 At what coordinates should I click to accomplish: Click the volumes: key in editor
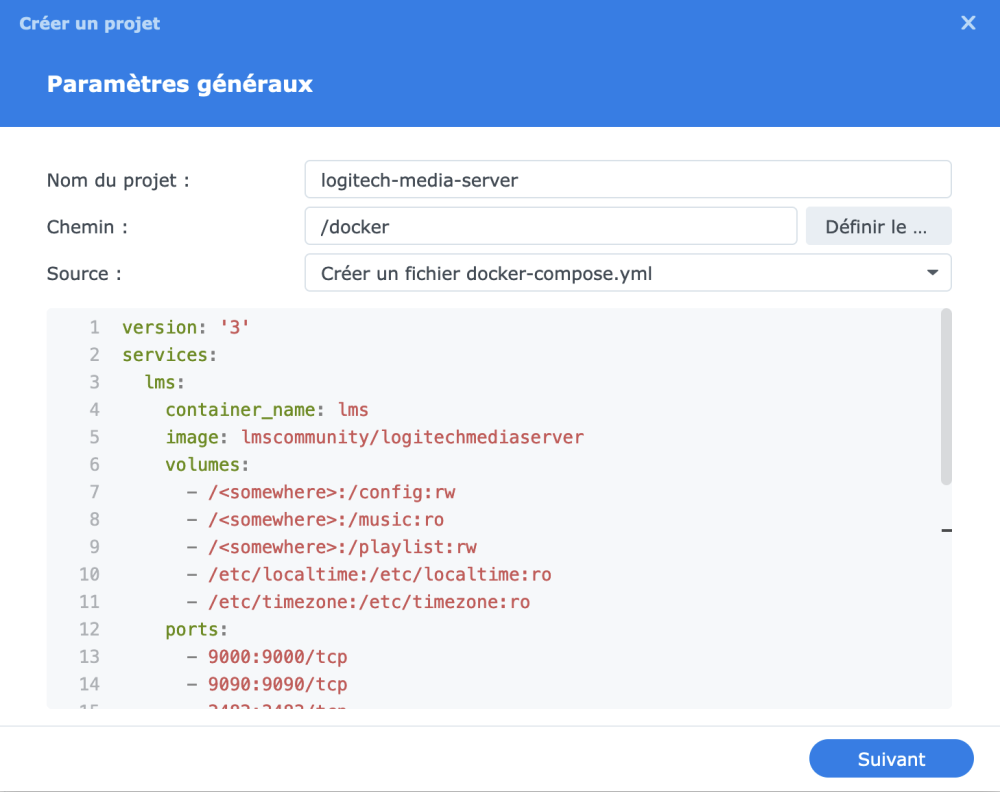click(x=206, y=465)
